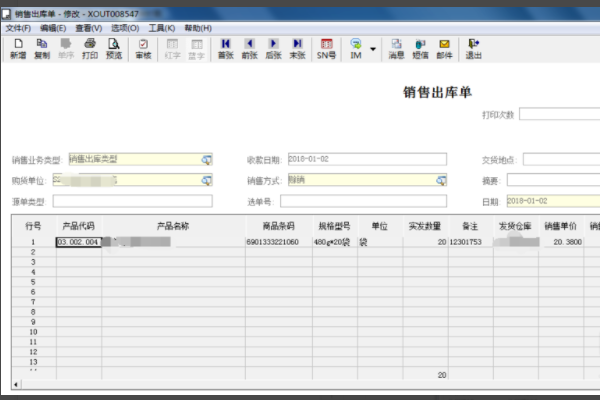Screen dimensions: 600x400
Task: Open the 帮助(H) menu
Action: 198,28
